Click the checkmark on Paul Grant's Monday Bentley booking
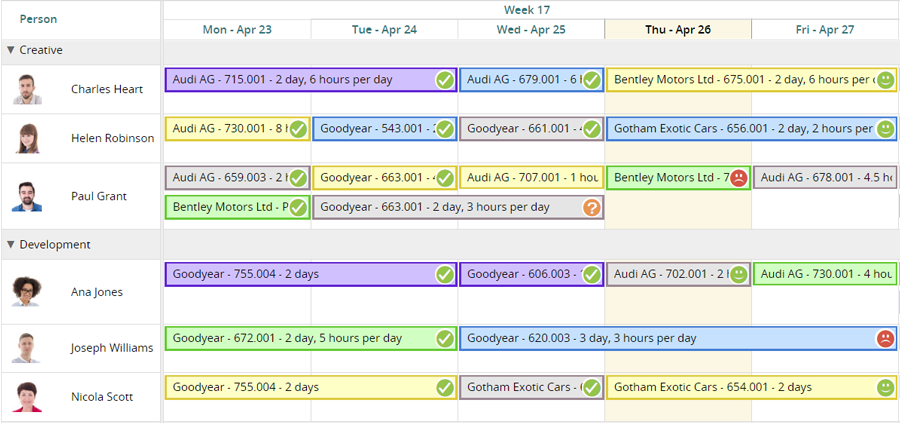This screenshot has height=423, width=900. (x=298, y=207)
